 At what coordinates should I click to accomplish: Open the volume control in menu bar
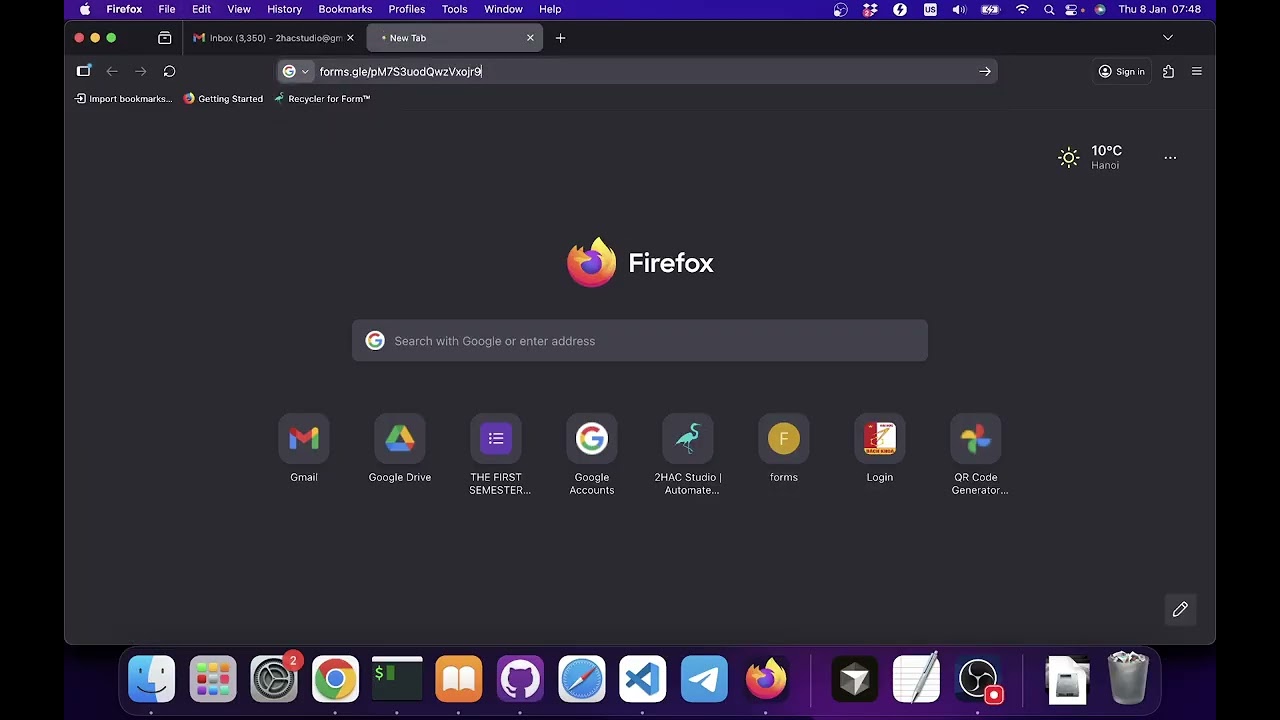tap(959, 9)
